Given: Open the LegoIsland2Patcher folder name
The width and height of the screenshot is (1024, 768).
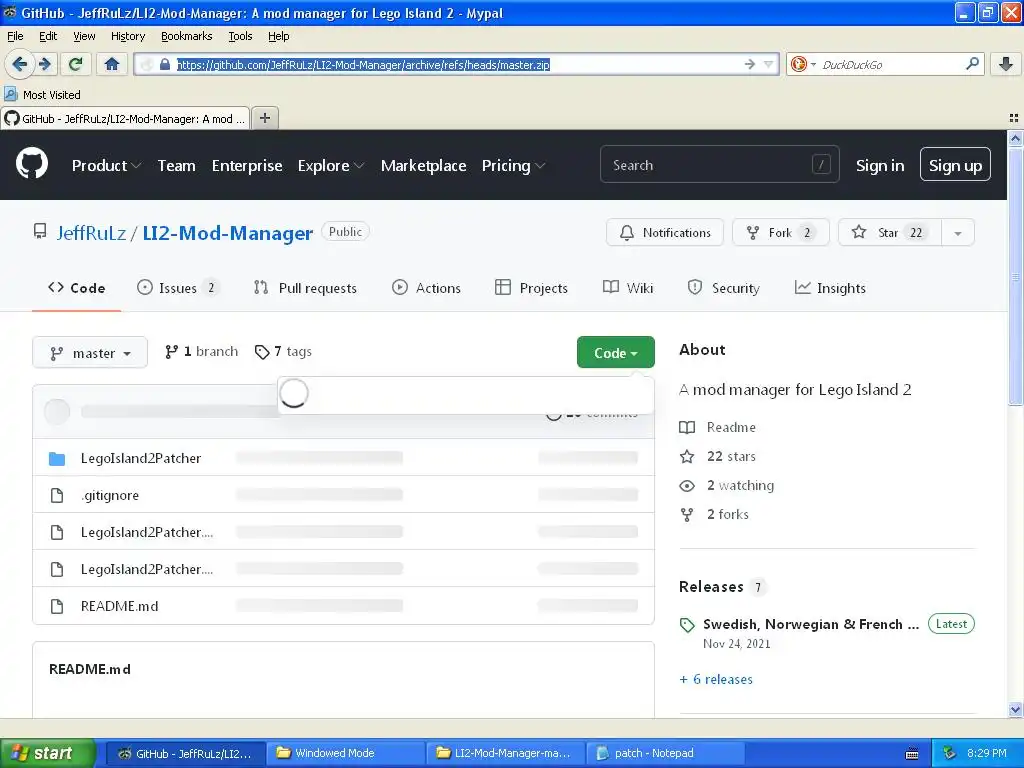Looking at the screenshot, I should (141, 458).
